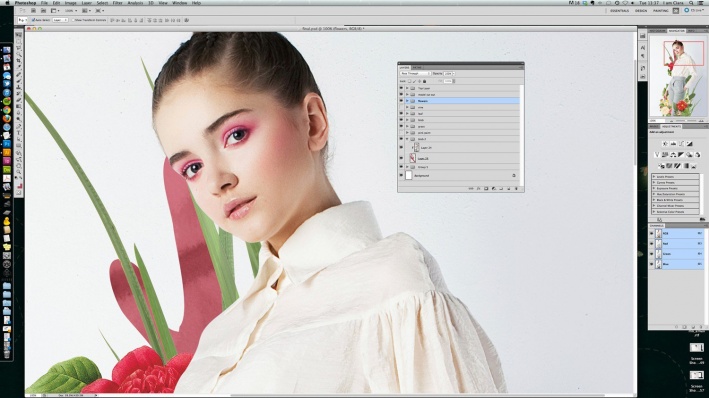Select the Lasso tool
The image size is (709, 398).
[x=19, y=47]
